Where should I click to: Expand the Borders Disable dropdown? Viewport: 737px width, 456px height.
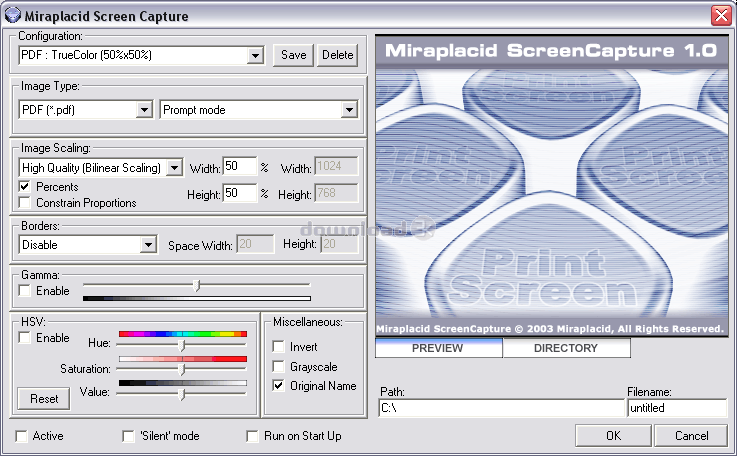[148, 244]
